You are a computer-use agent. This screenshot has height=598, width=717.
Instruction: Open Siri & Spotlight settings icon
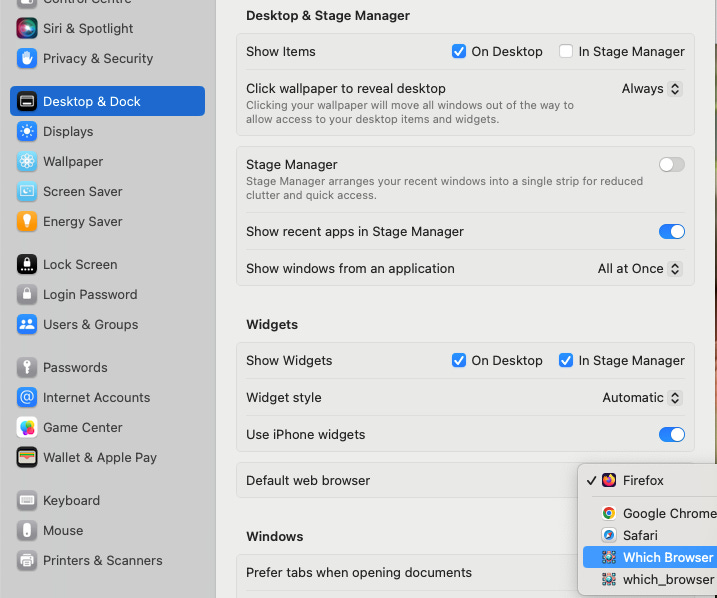(x=27, y=29)
